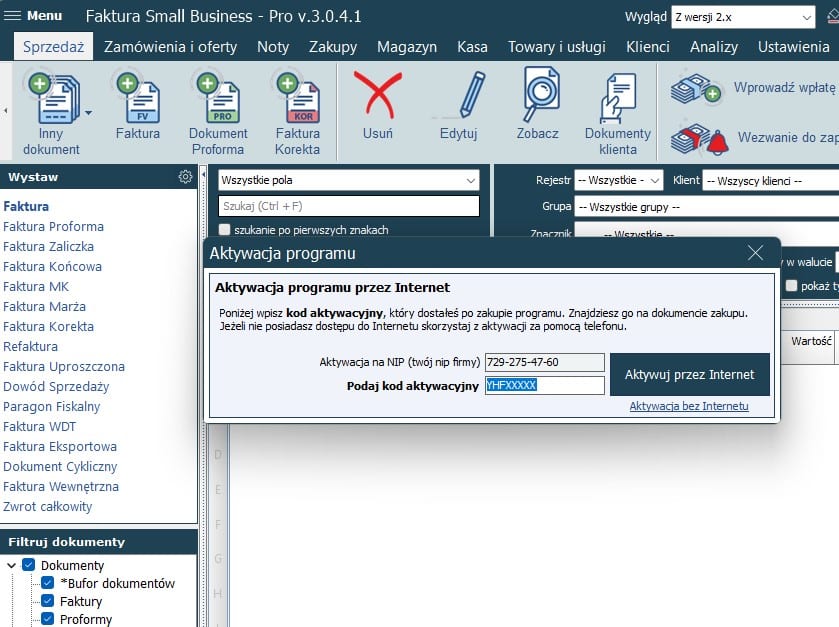Select Faktura Proforma in Wystaw list

(54, 226)
